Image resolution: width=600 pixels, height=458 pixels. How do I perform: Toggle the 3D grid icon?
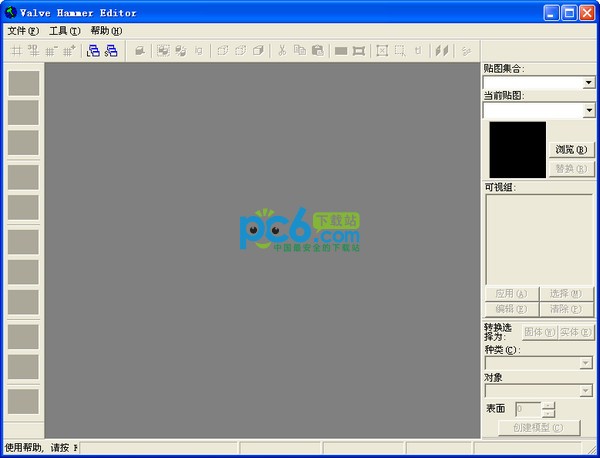34,51
